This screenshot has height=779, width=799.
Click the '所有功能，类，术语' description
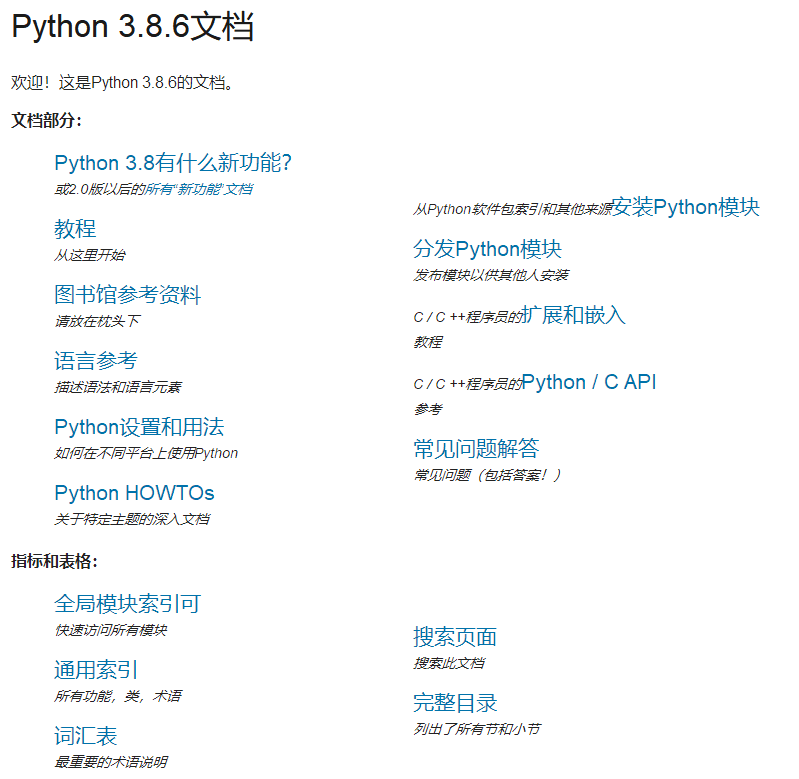coord(118,696)
